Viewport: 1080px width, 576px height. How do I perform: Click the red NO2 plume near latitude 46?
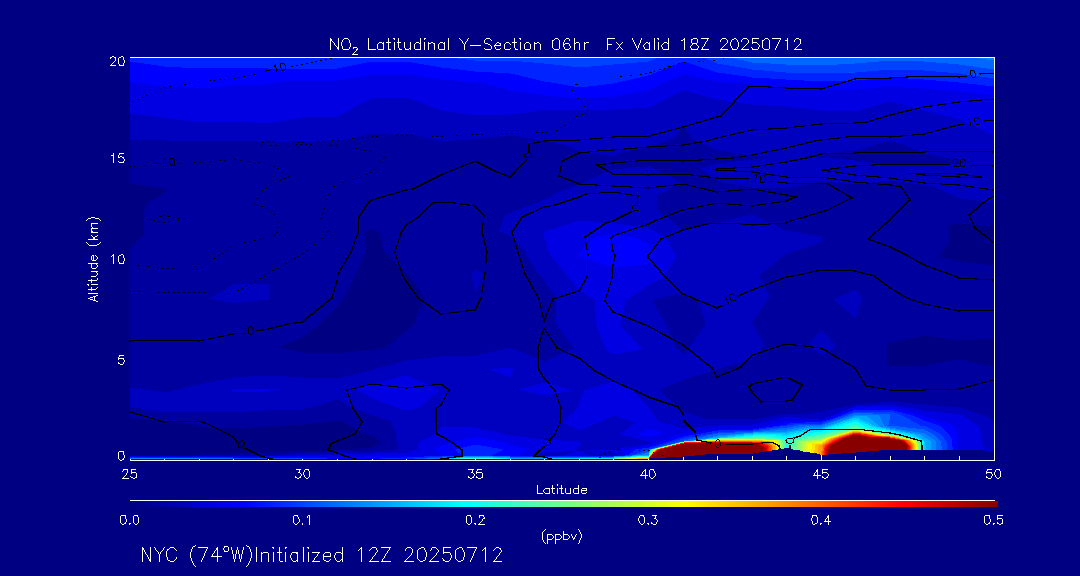tap(869, 442)
